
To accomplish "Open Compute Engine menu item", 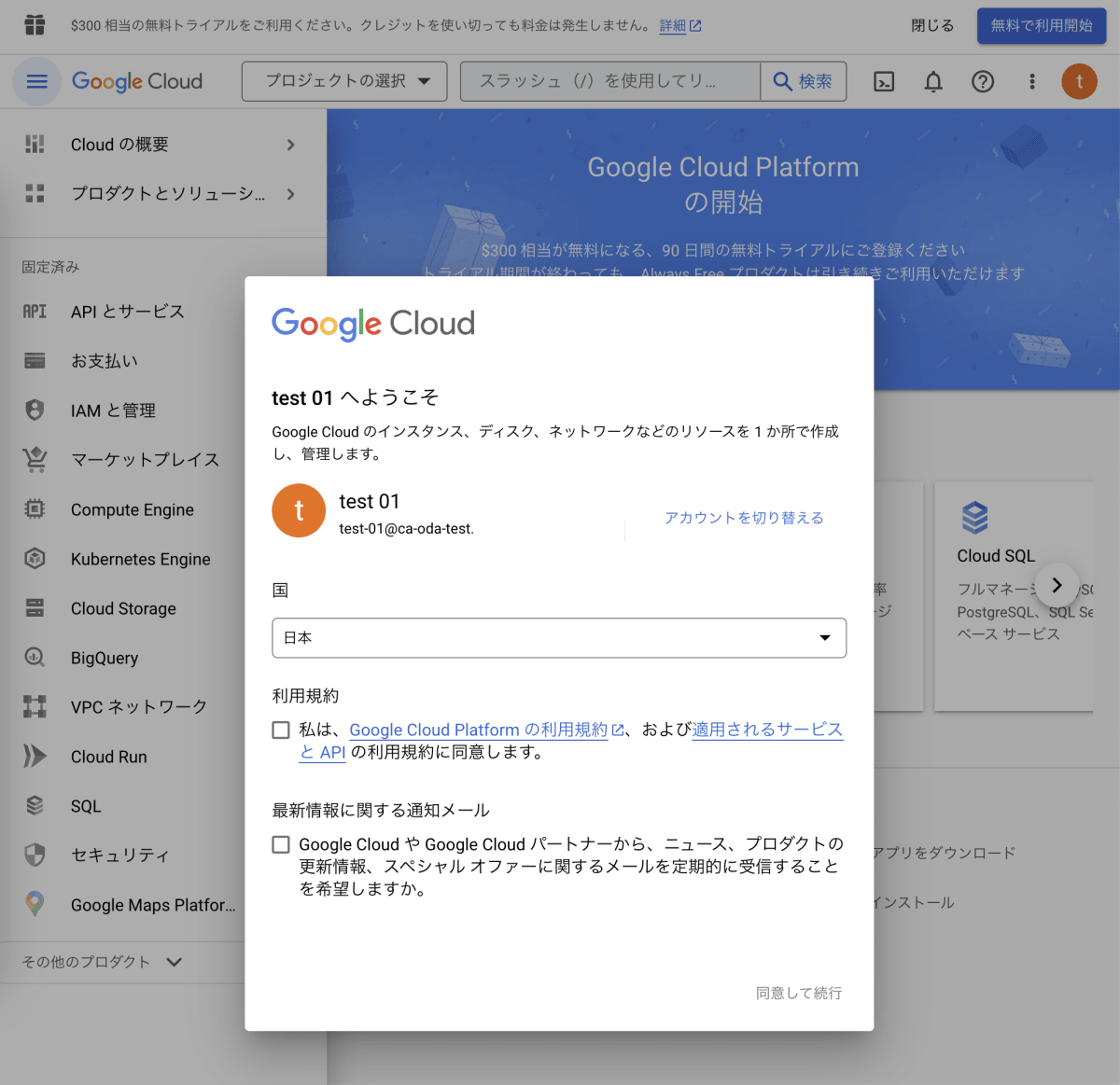I will [133, 509].
